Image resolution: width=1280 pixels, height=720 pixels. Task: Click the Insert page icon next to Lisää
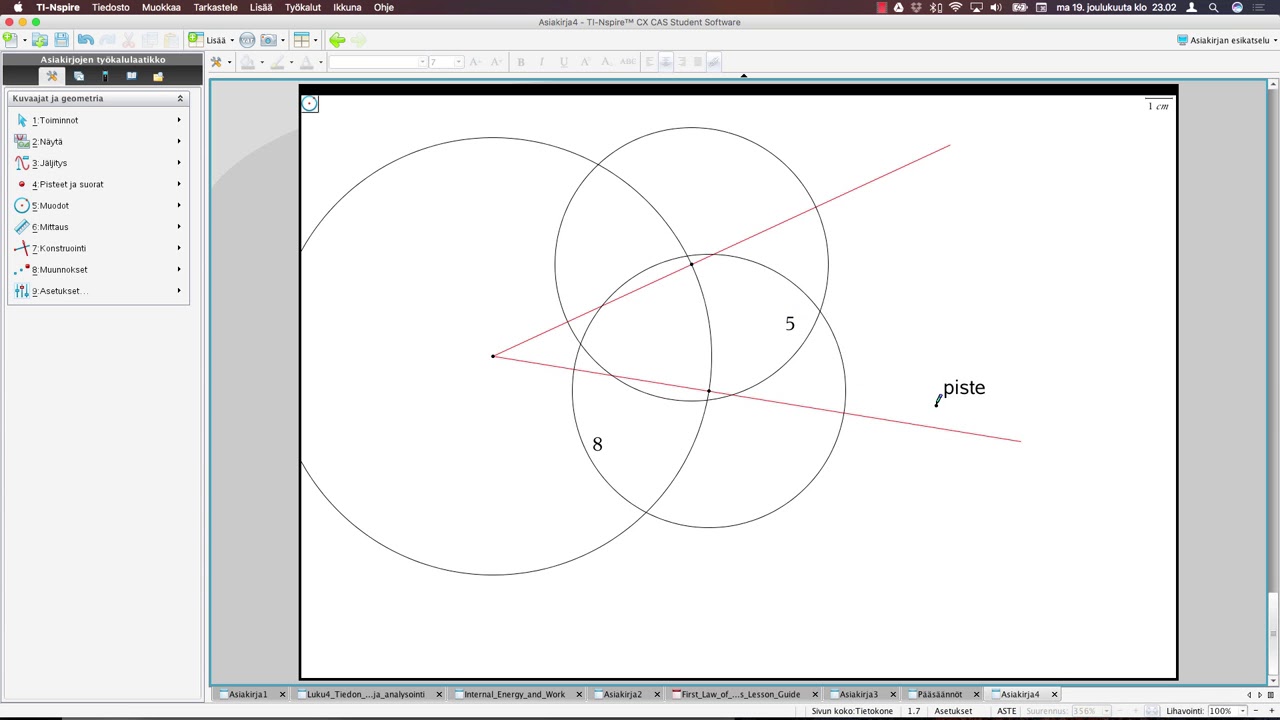196,40
